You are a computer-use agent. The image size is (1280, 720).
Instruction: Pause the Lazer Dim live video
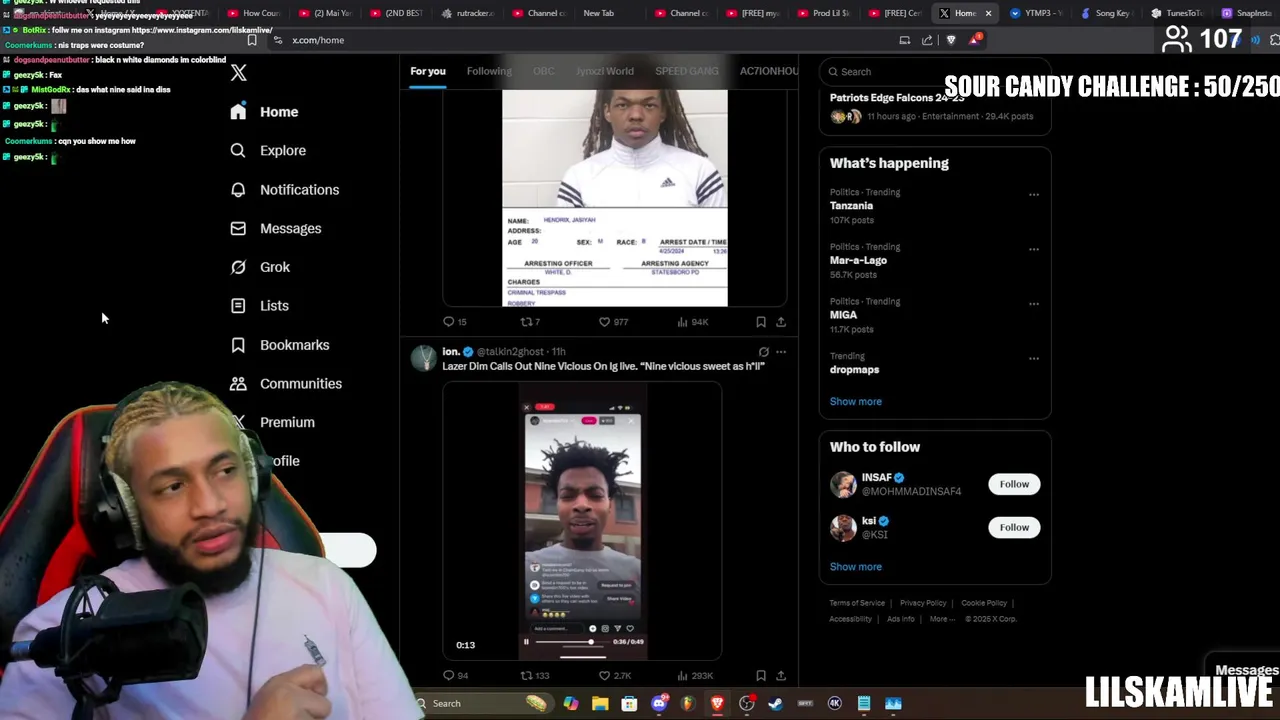(x=526, y=642)
